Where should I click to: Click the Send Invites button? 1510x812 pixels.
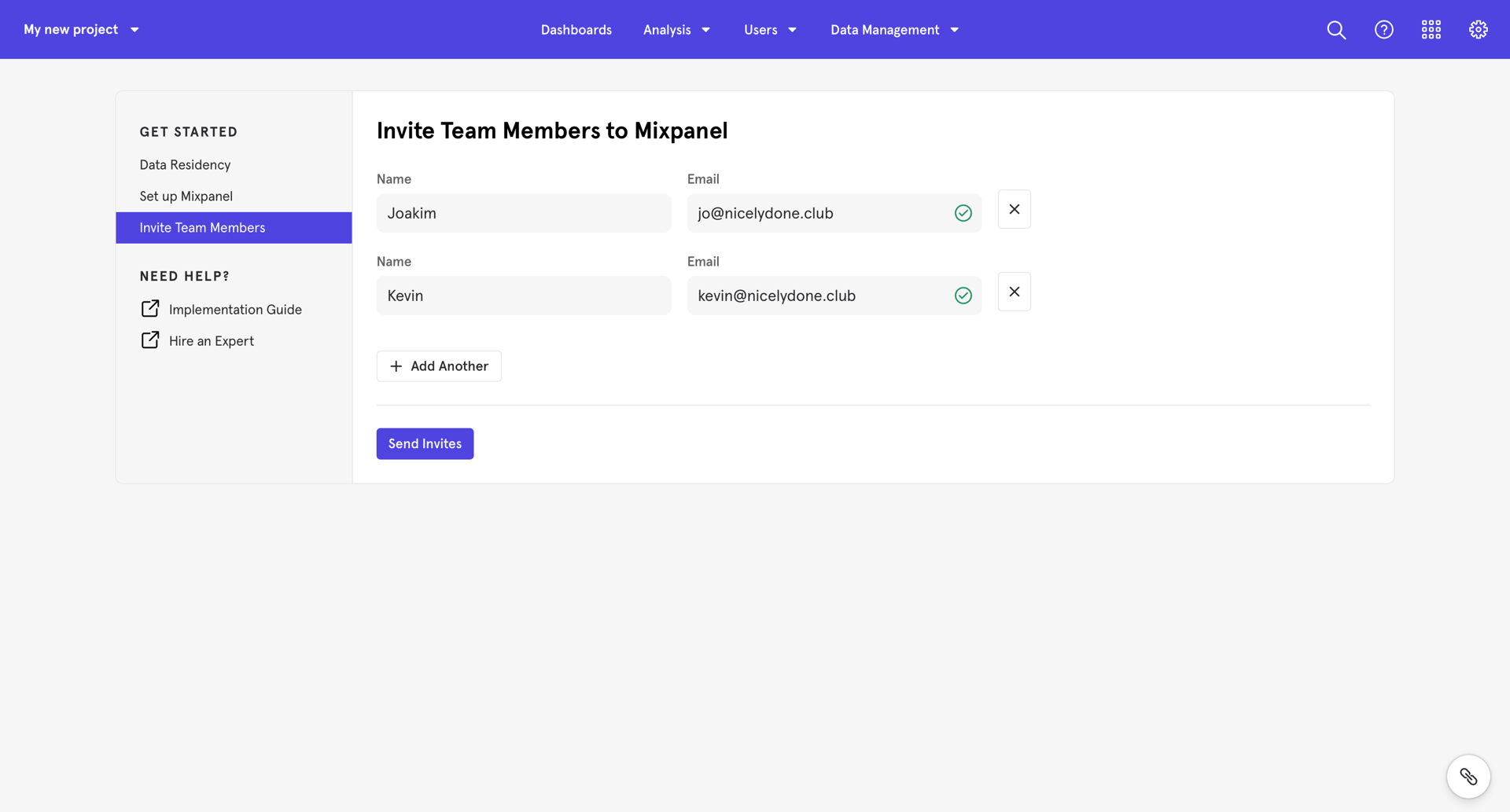point(425,443)
